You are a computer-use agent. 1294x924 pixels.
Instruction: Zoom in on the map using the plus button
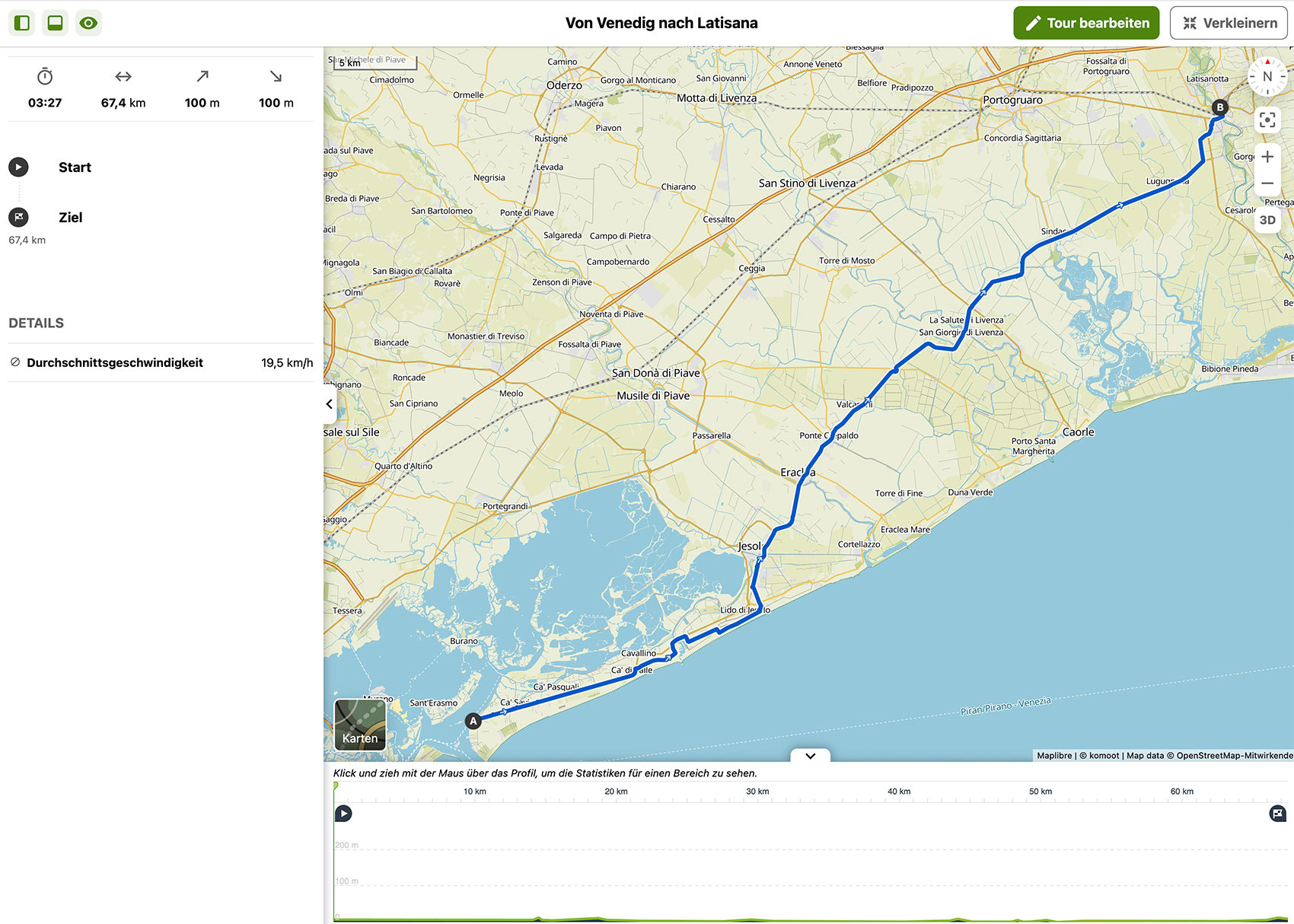click(x=1267, y=157)
